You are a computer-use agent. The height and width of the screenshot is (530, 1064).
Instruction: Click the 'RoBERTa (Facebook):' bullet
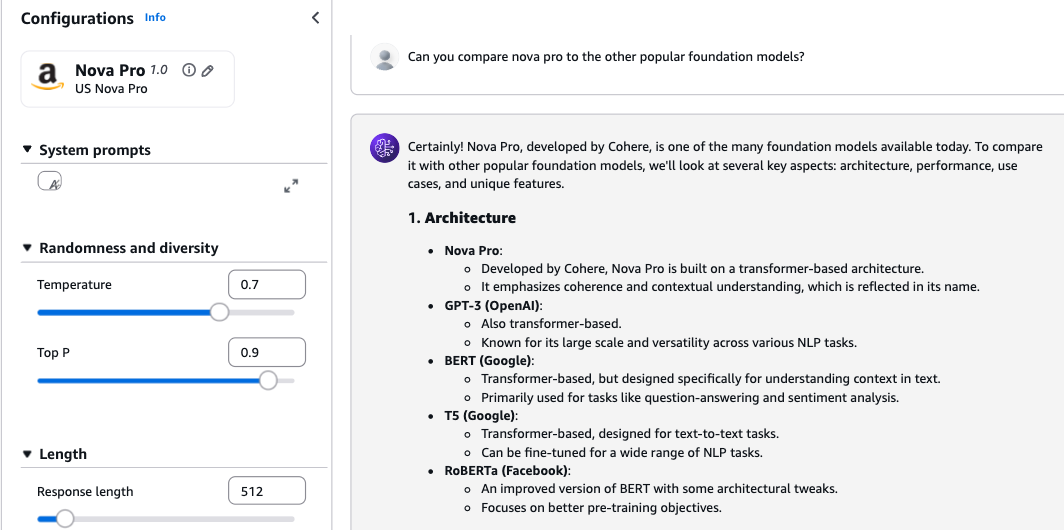point(508,470)
